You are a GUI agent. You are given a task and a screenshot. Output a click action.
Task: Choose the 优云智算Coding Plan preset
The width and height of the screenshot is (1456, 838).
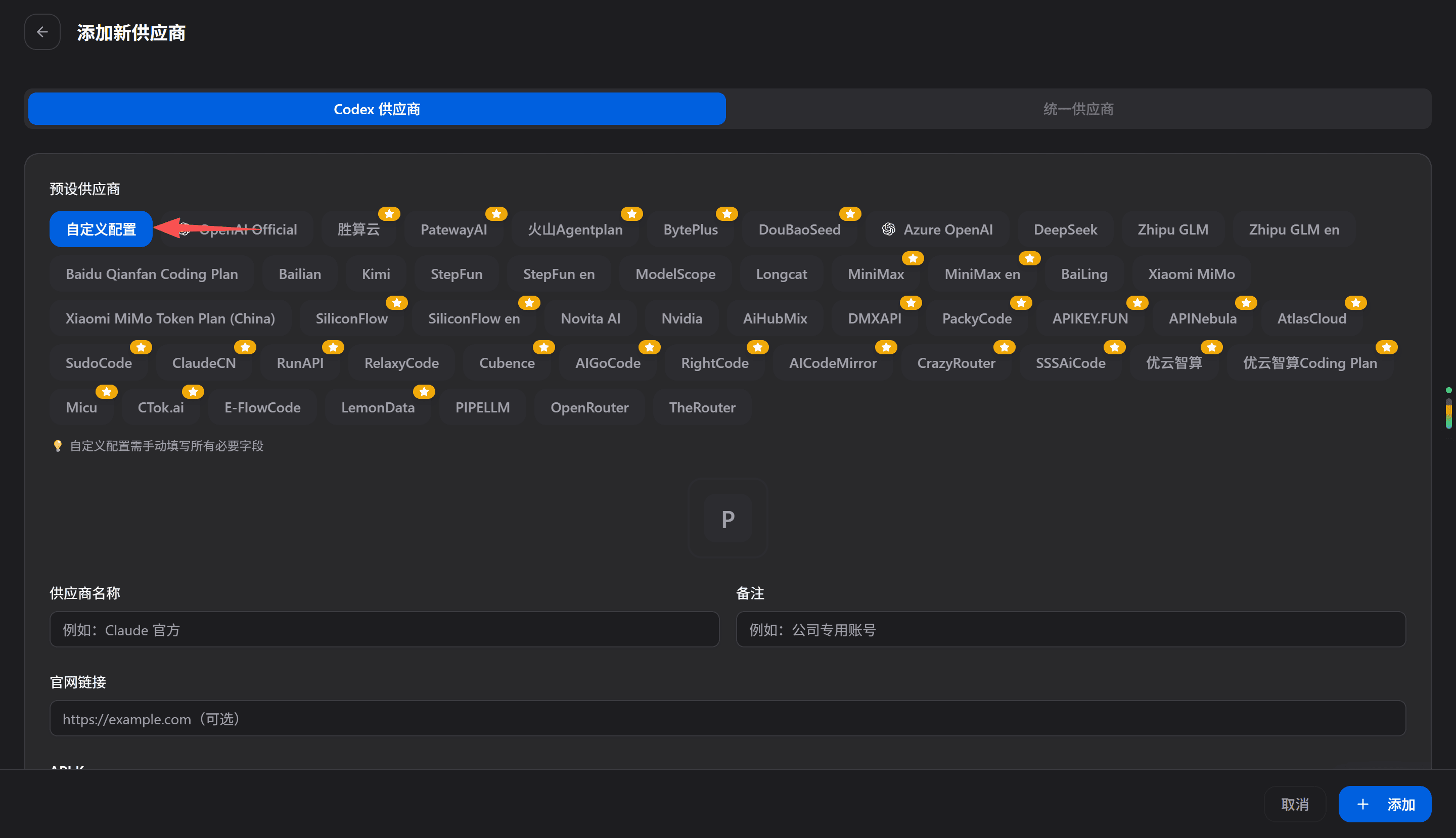coord(1310,363)
